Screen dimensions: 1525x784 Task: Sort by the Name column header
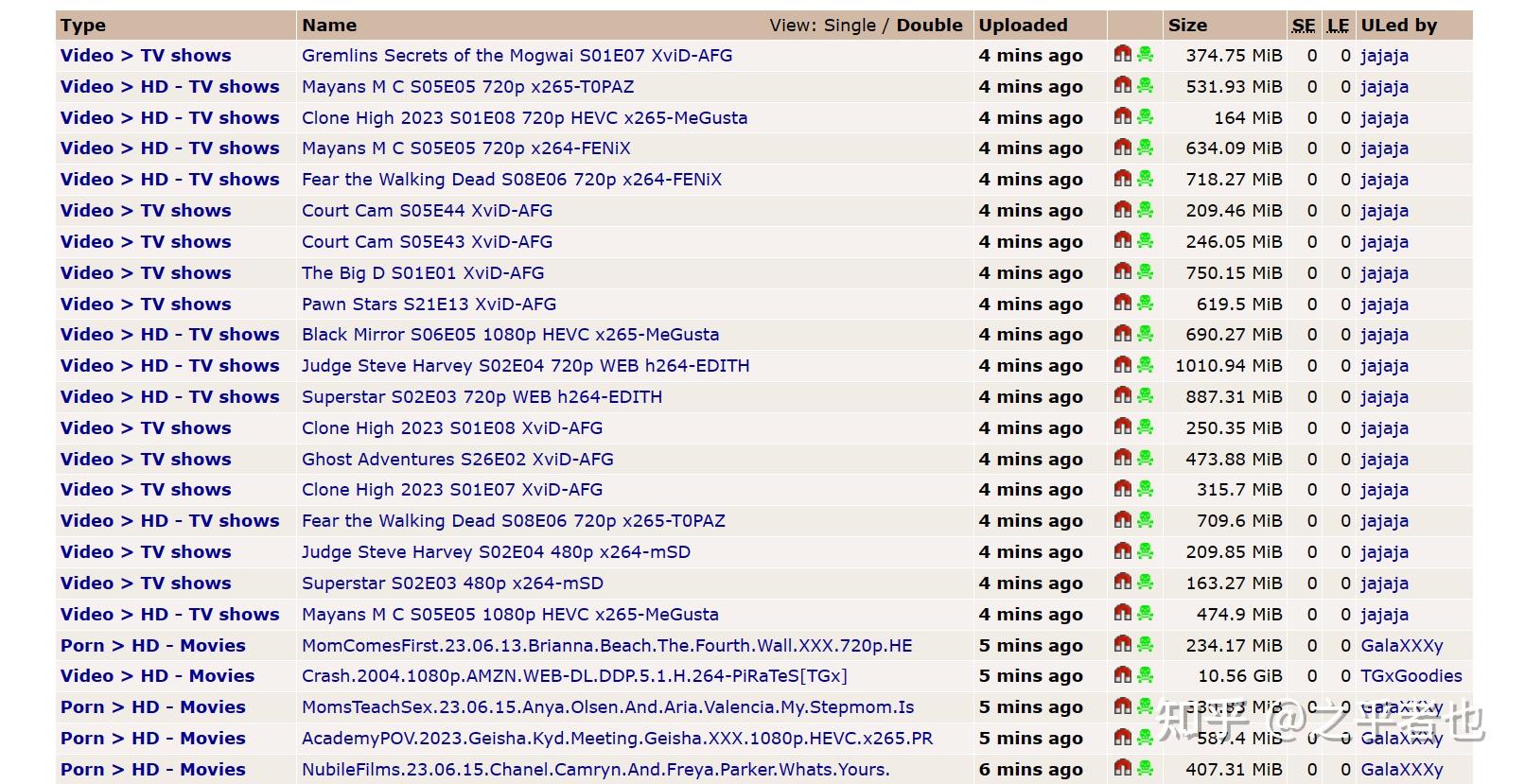[x=329, y=26]
